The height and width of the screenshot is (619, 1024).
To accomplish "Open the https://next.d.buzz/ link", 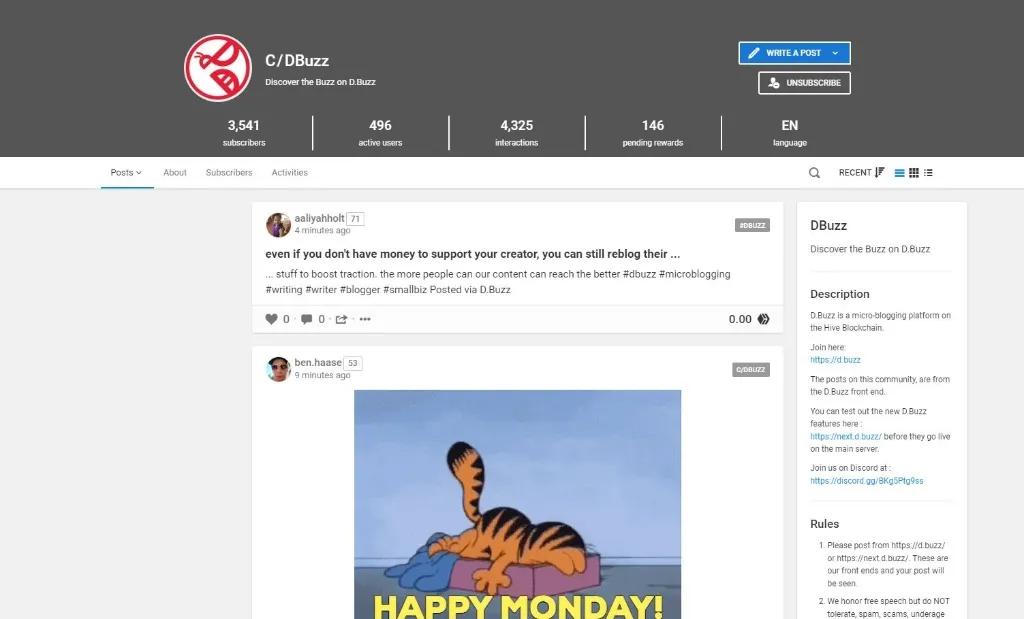I will tap(846, 436).
